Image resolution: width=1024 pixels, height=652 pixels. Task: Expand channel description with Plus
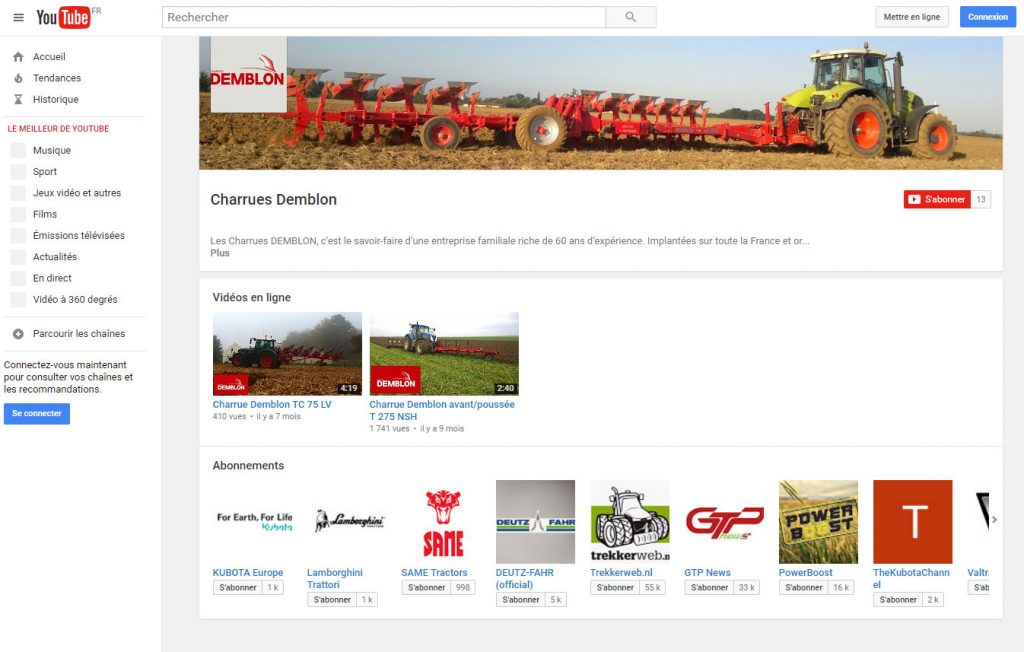point(220,253)
